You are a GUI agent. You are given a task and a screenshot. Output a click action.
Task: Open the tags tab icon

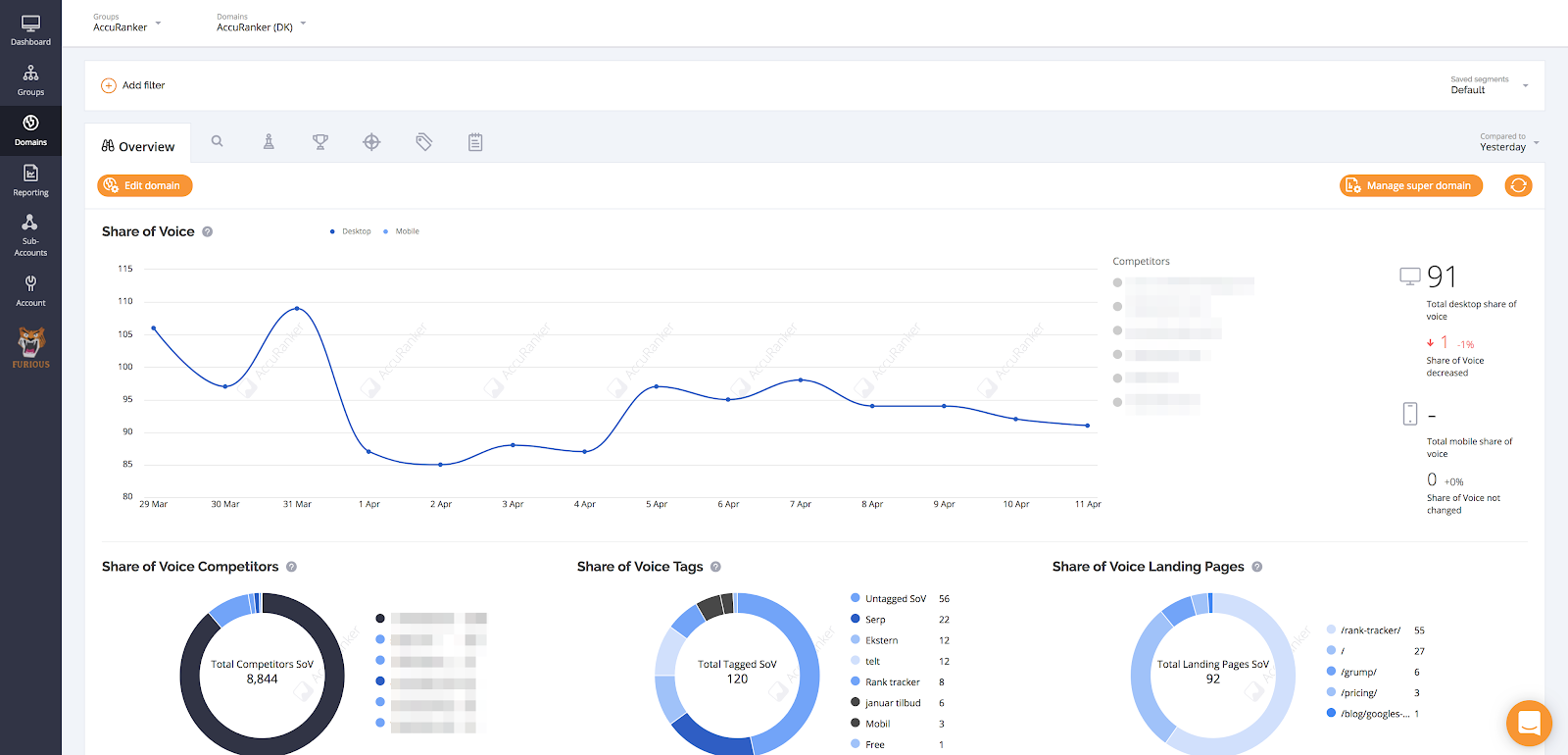[x=424, y=142]
